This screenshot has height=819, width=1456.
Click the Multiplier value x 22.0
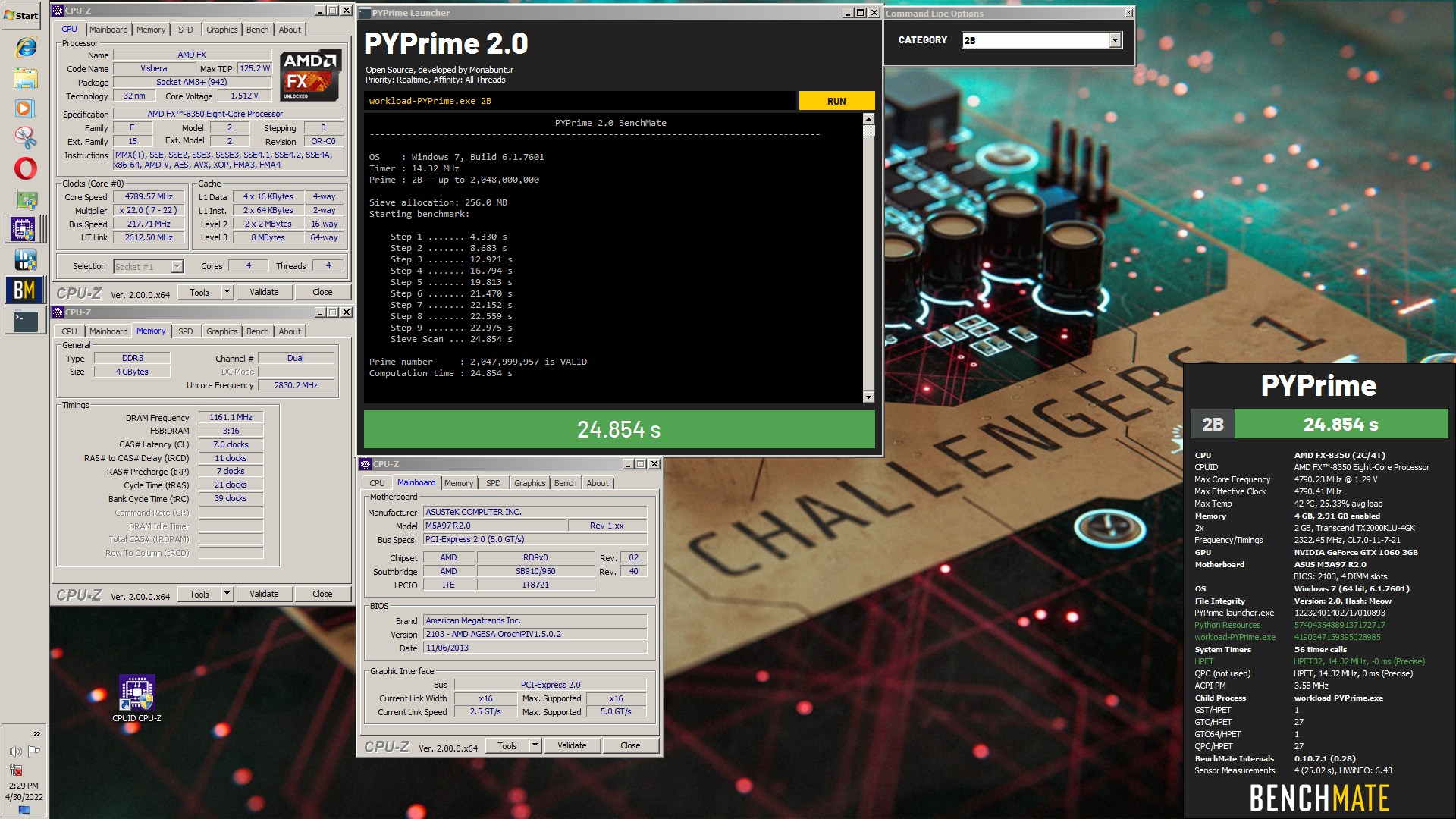click(x=149, y=210)
